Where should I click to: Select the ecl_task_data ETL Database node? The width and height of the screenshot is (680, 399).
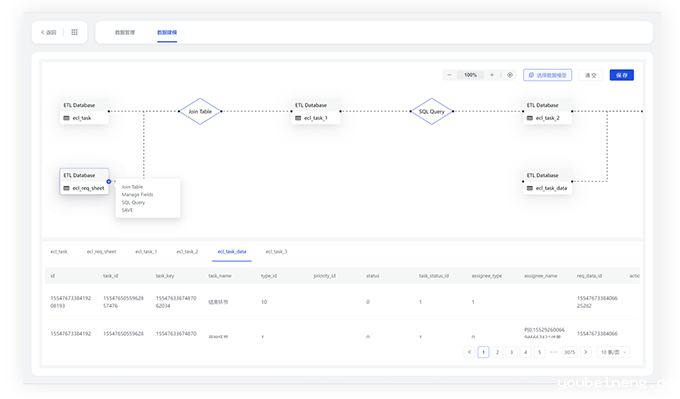(x=547, y=182)
